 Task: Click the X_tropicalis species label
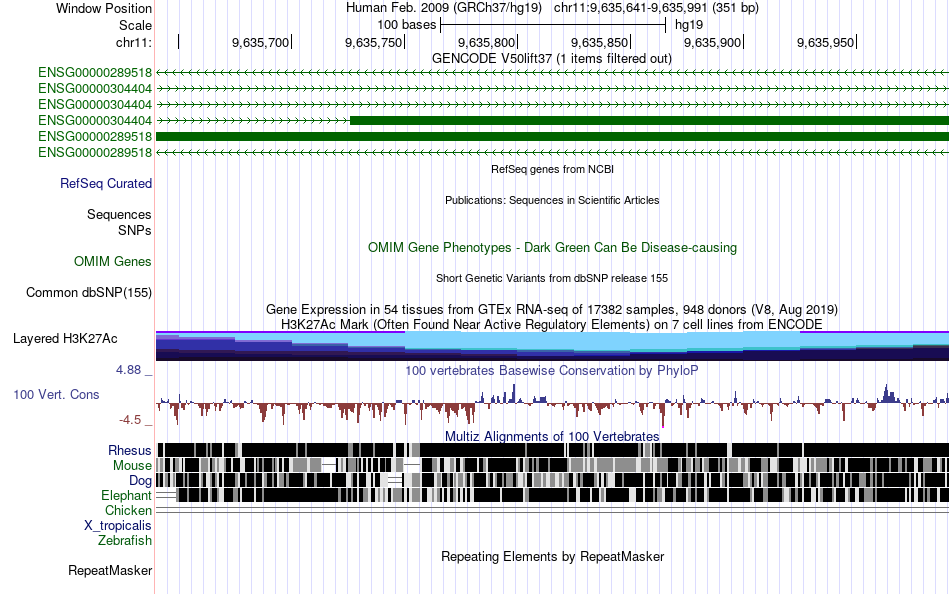(118, 526)
